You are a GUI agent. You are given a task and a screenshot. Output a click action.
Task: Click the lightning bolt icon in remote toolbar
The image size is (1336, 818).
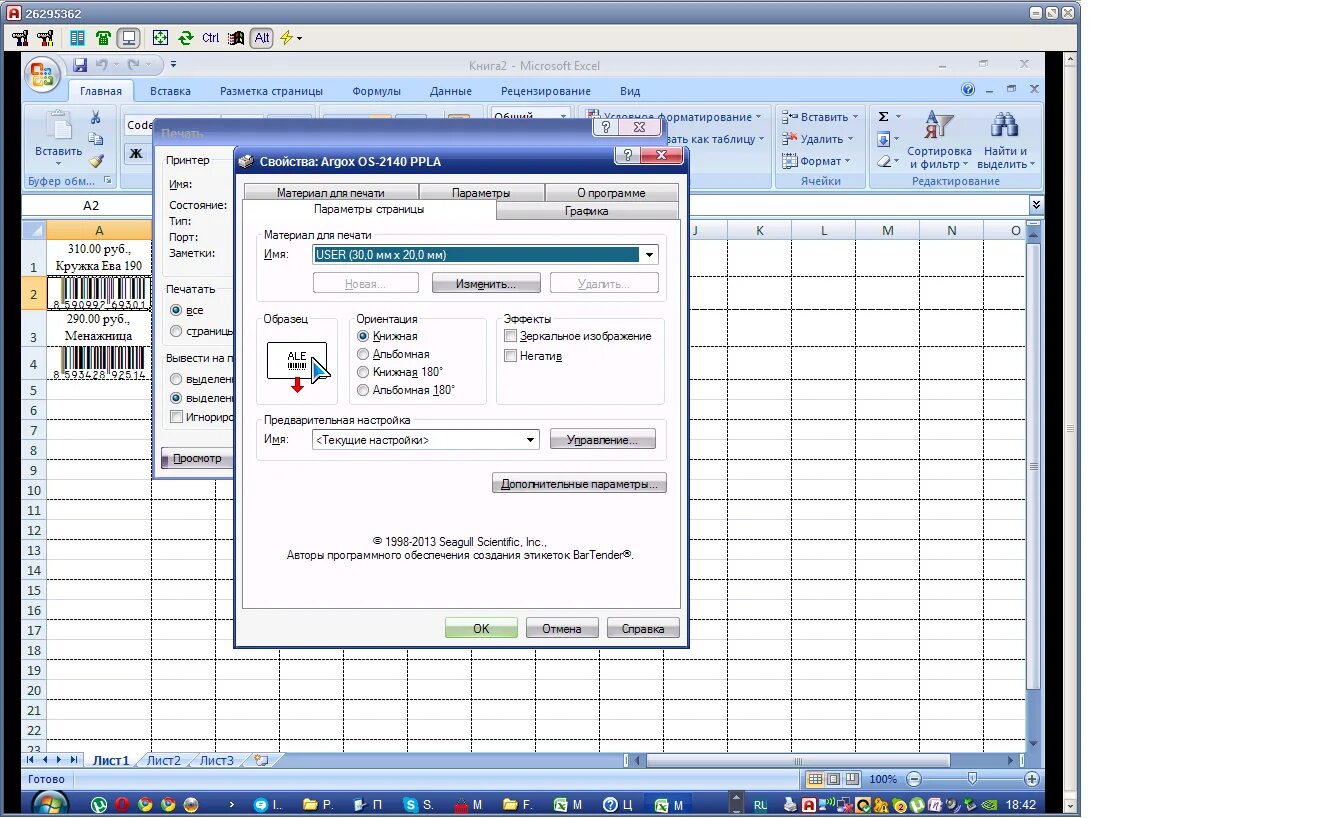pyautogui.click(x=287, y=38)
